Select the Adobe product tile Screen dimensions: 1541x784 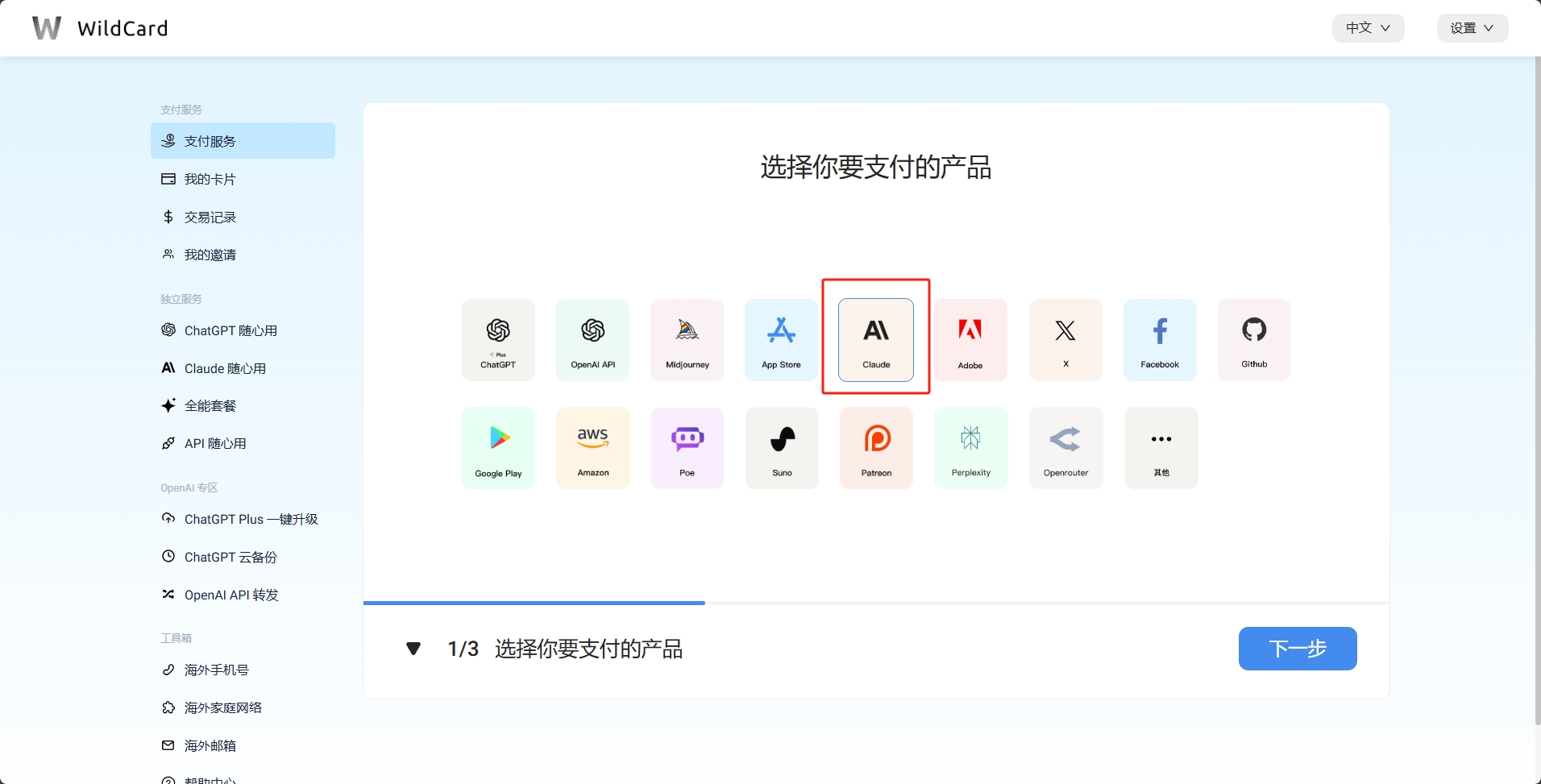[x=970, y=340]
